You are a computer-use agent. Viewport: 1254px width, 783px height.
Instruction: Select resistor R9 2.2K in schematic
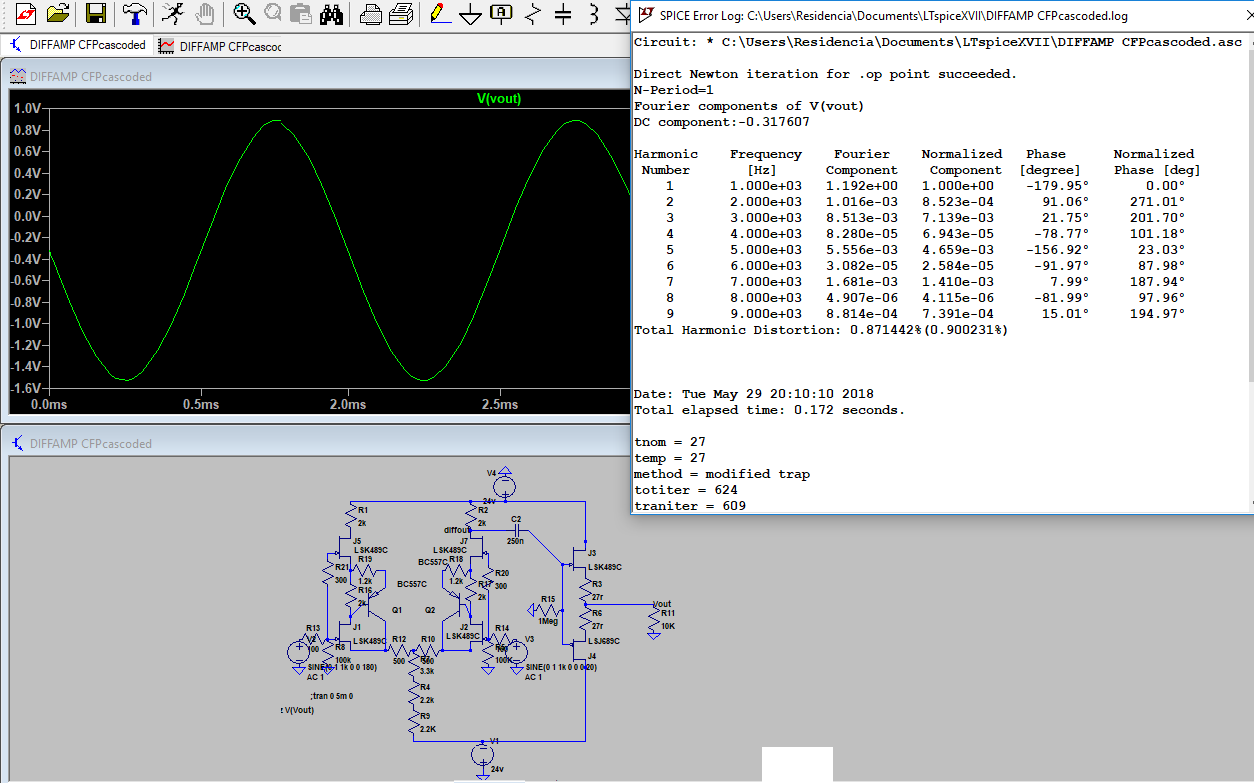413,722
